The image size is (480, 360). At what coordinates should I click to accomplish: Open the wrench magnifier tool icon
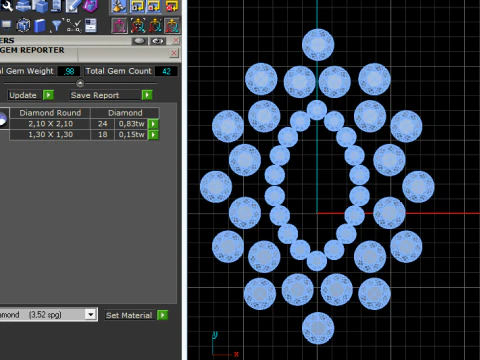(x=6, y=5)
